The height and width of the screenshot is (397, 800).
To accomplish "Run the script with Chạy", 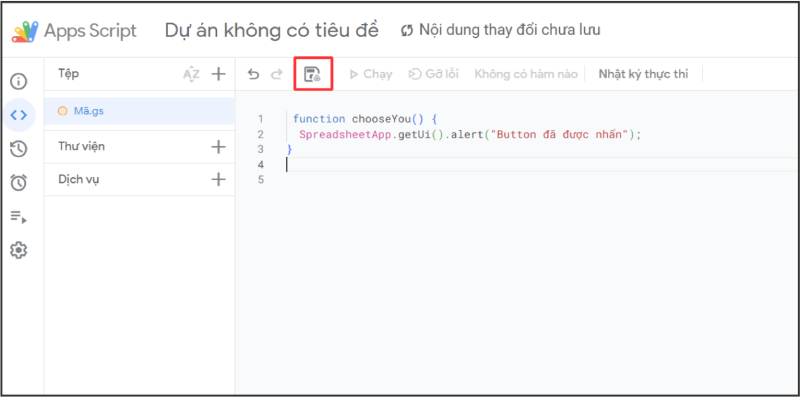I will (370, 75).
